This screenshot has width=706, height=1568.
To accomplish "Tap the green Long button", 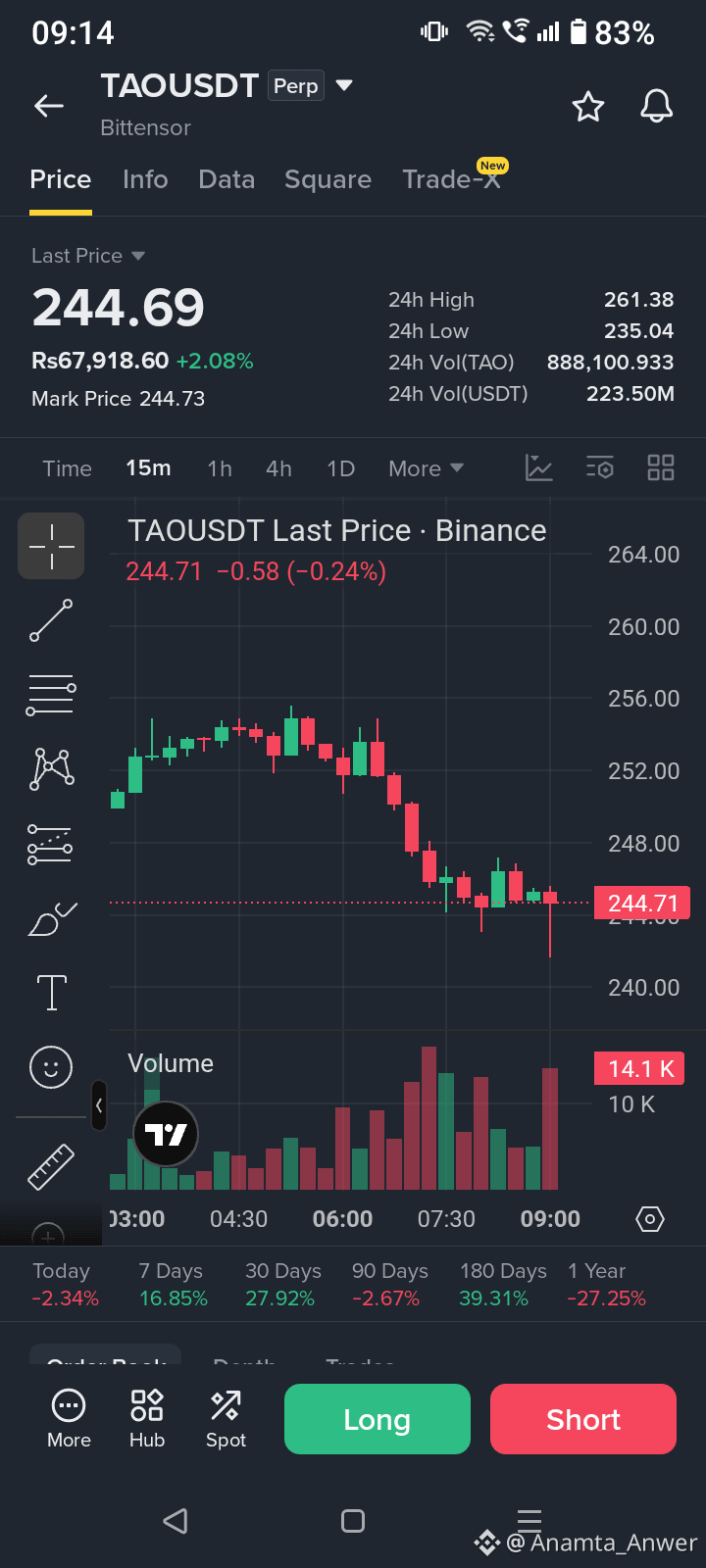I will tap(378, 1419).
